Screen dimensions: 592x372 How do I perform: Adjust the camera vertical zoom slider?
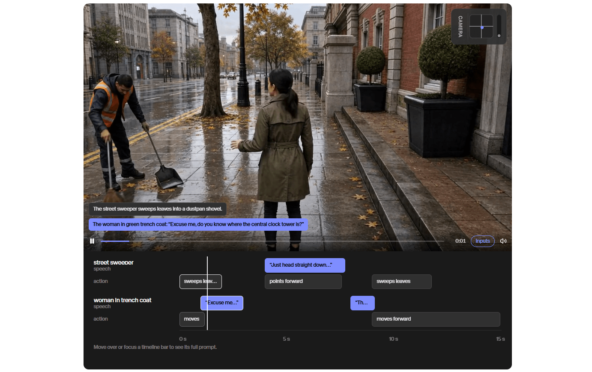tap(499, 26)
